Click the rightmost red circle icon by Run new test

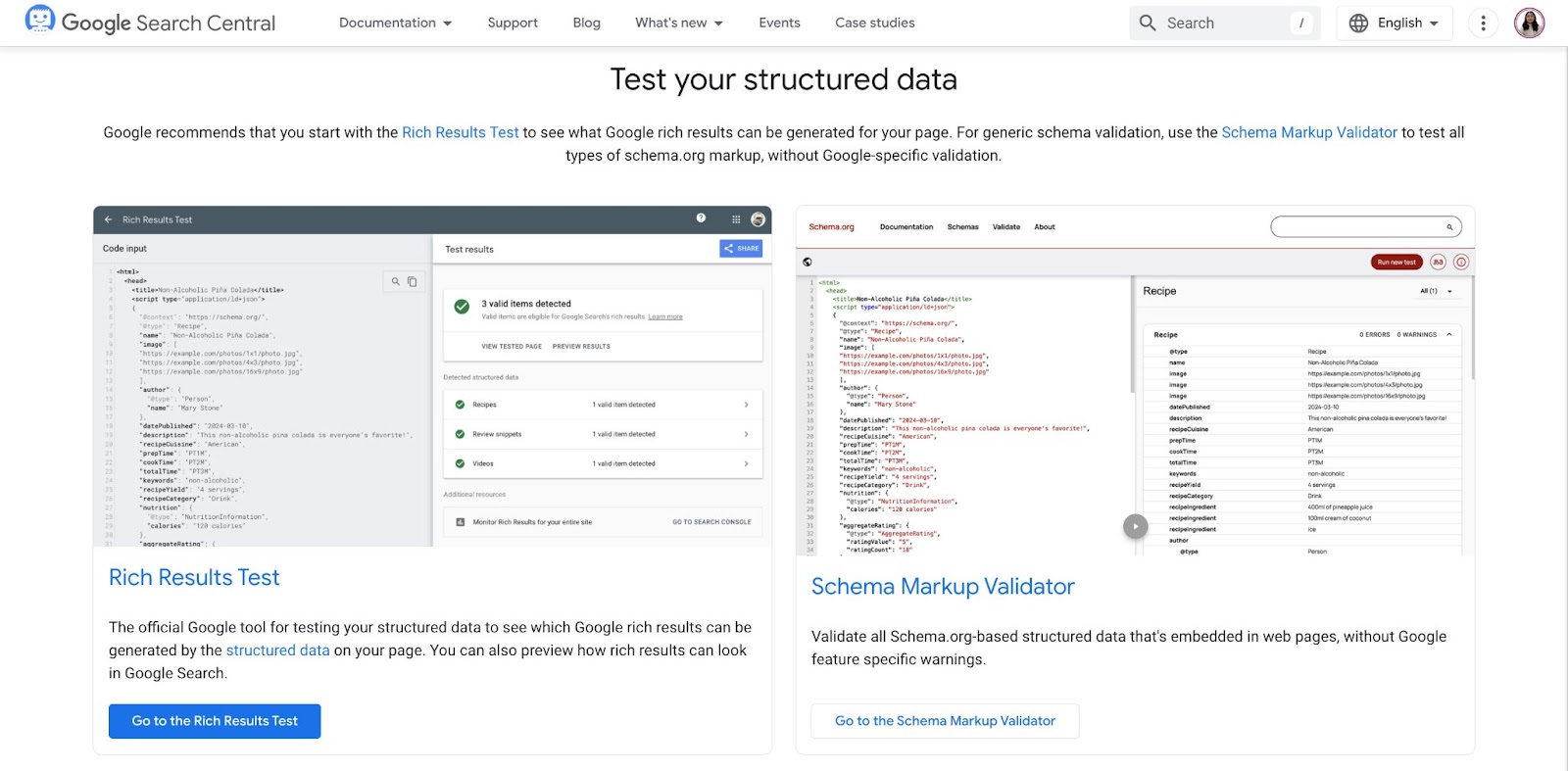pyautogui.click(x=1461, y=262)
